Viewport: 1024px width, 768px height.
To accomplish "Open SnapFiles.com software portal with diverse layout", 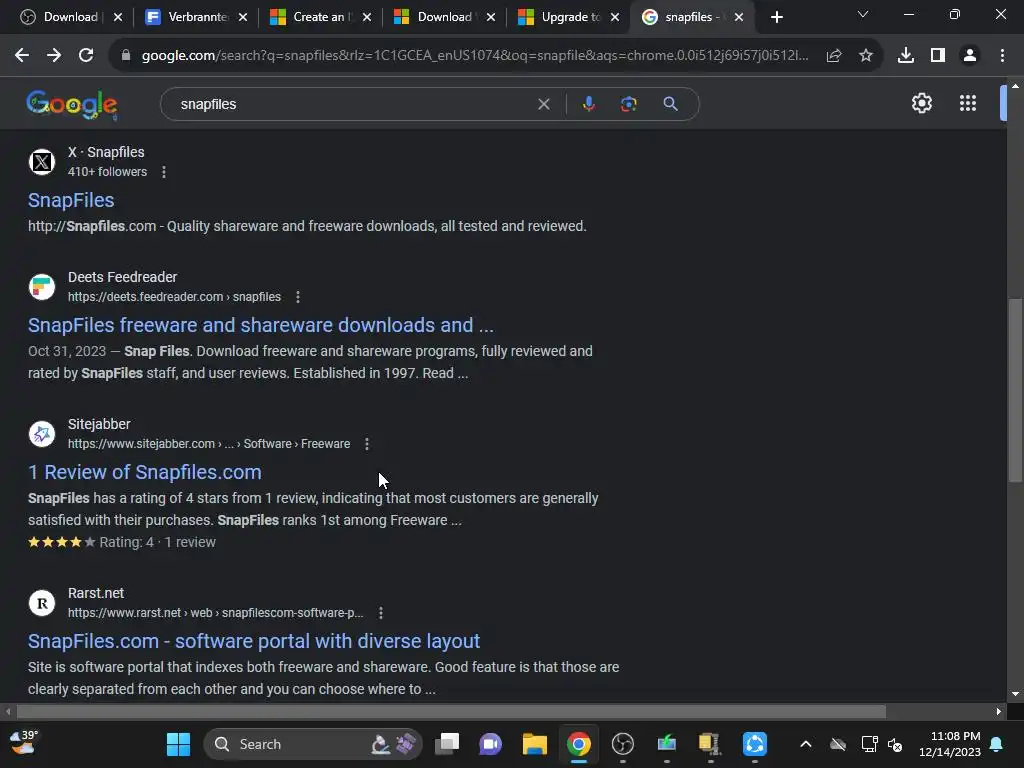I will coord(254,641).
